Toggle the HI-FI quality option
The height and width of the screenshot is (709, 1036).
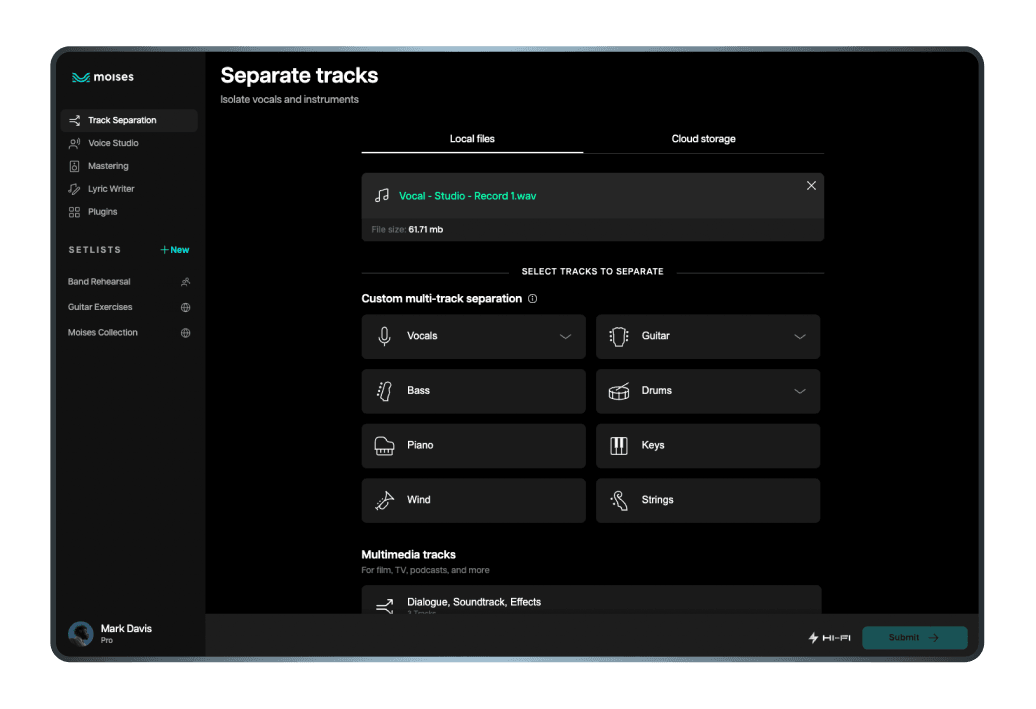pyautogui.click(x=829, y=638)
